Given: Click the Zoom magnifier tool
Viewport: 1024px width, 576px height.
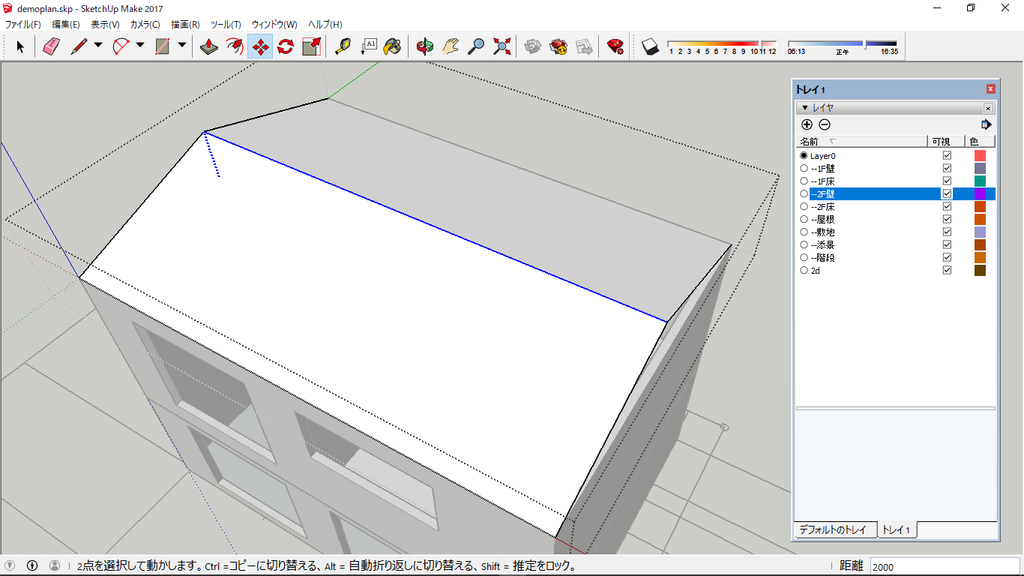Looking at the screenshot, I should coord(476,47).
